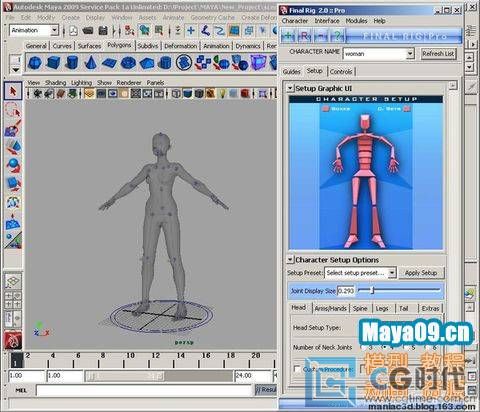This screenshot has height=412, width=480.
Task: Select the Lasso tool in toolbox
Action: [x=13, y=109]
